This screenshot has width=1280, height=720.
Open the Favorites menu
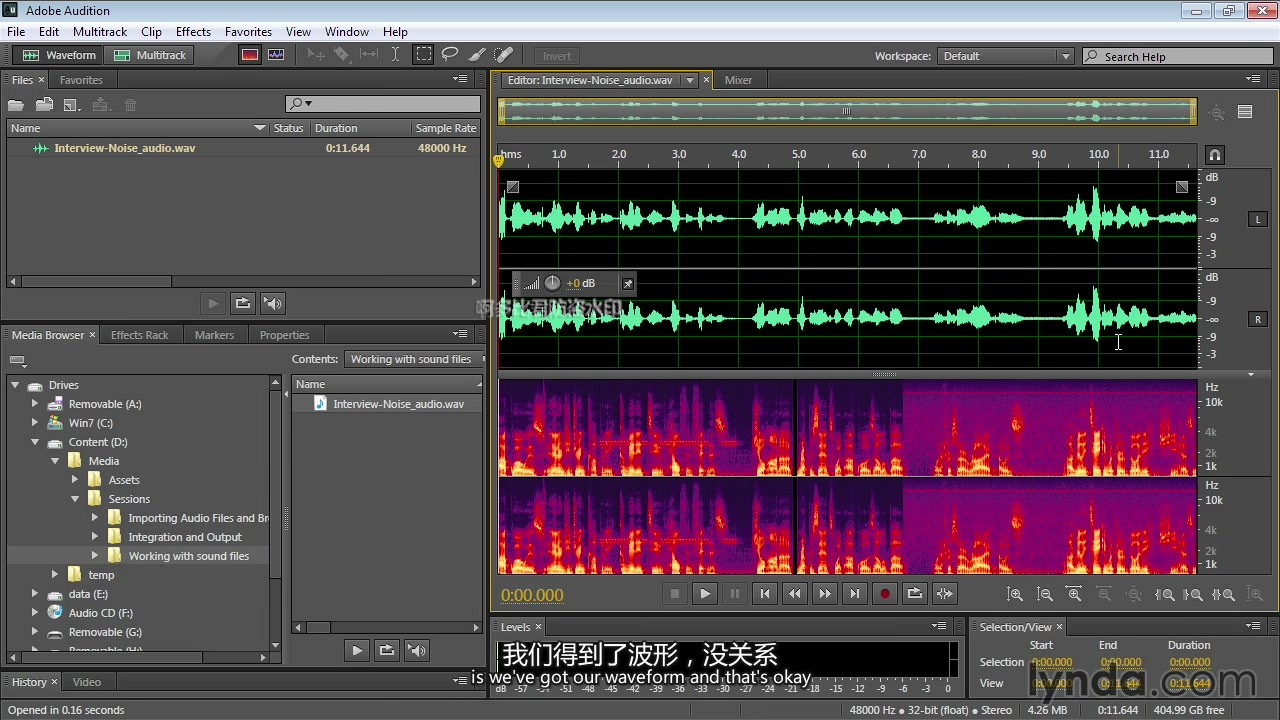[248, 32]
